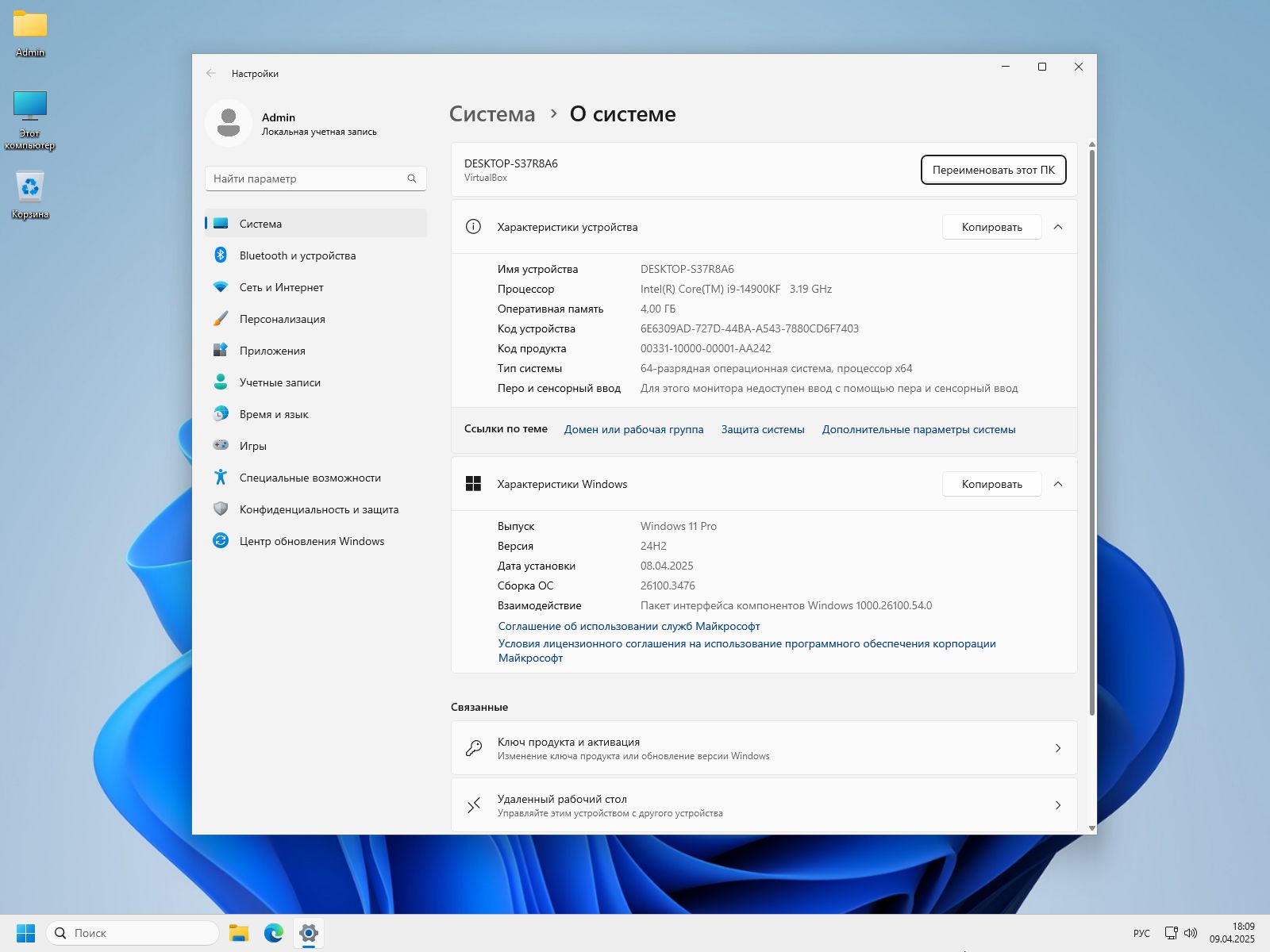This screenshot has width=1270, height=952.
Task: Copy Windows specifications with Копировать
Action: coord(992,484)
